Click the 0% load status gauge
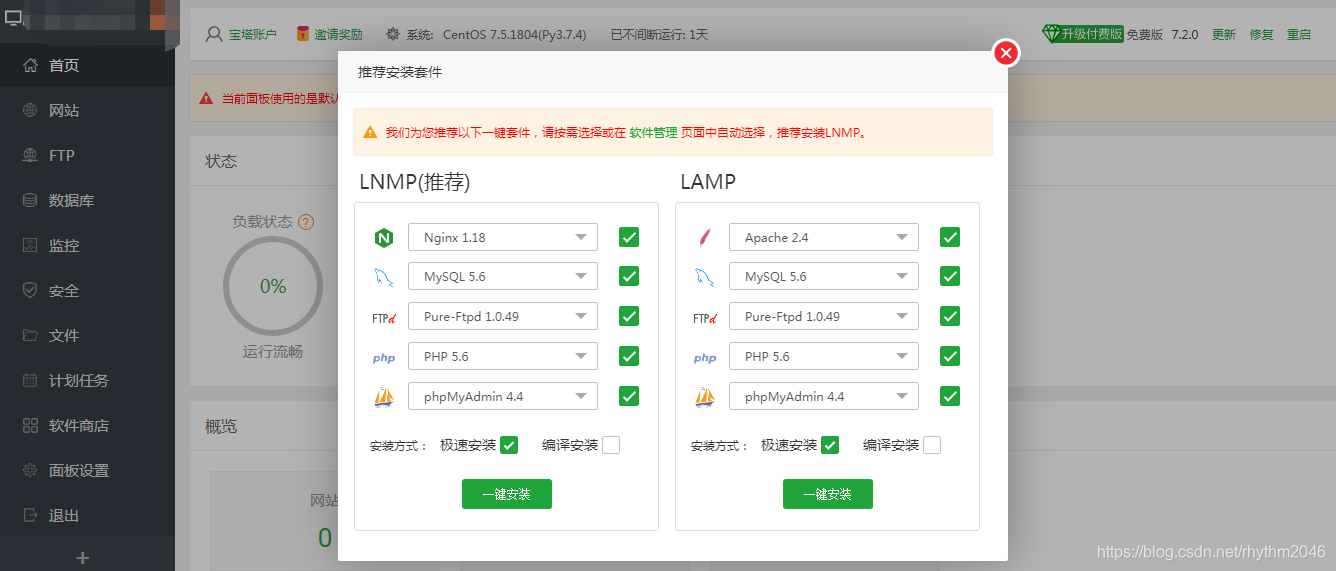This screenshot has width=1336, height=571. [273, 286]
